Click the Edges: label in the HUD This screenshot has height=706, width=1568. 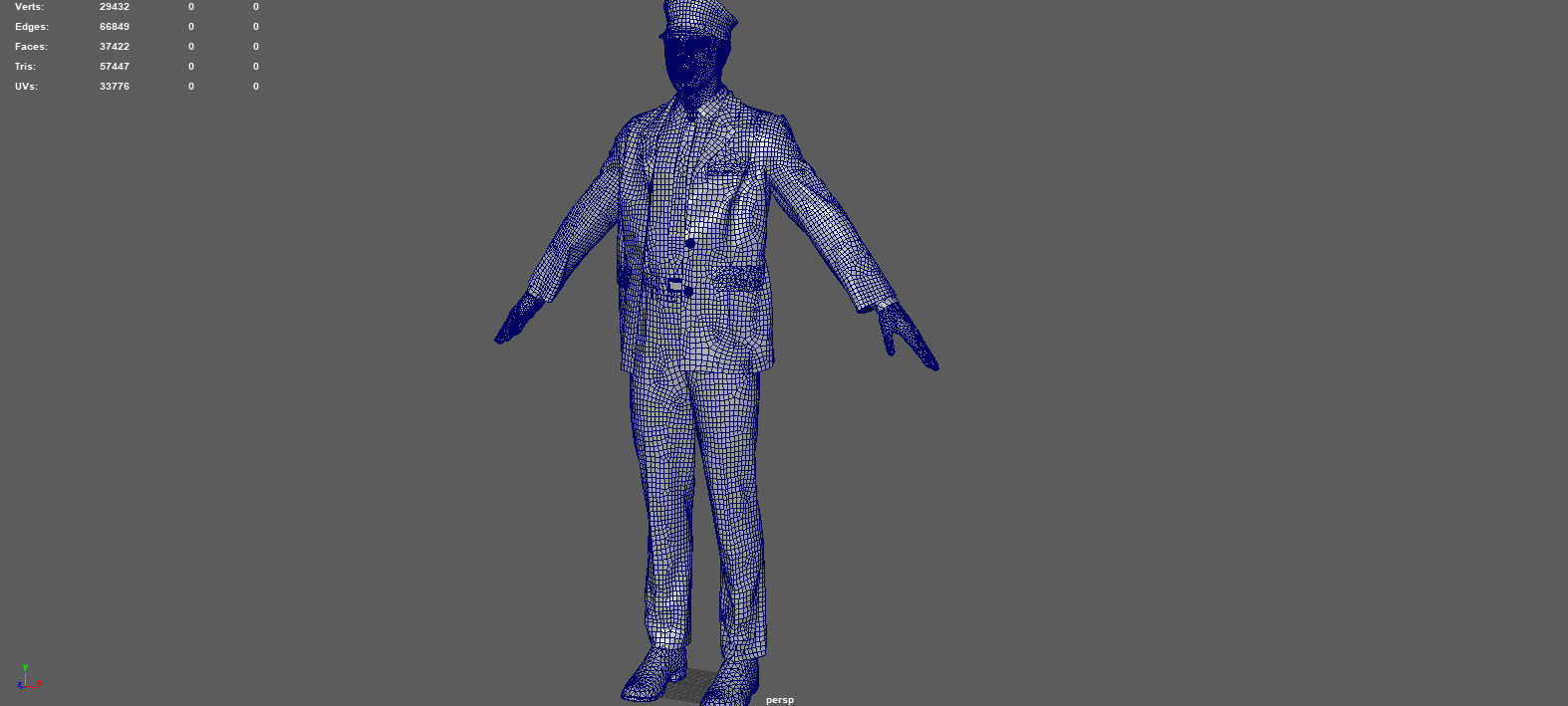click(x=32, y=27)
